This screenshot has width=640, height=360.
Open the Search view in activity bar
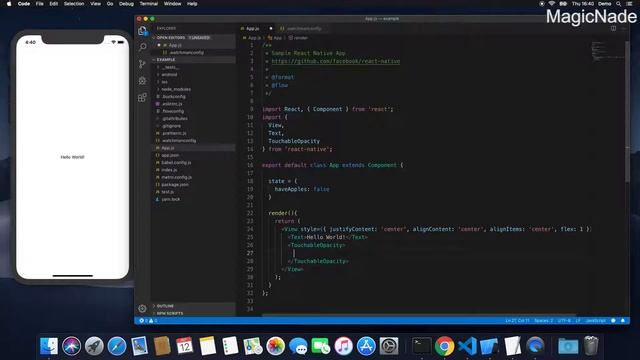(x=142, y=47)
